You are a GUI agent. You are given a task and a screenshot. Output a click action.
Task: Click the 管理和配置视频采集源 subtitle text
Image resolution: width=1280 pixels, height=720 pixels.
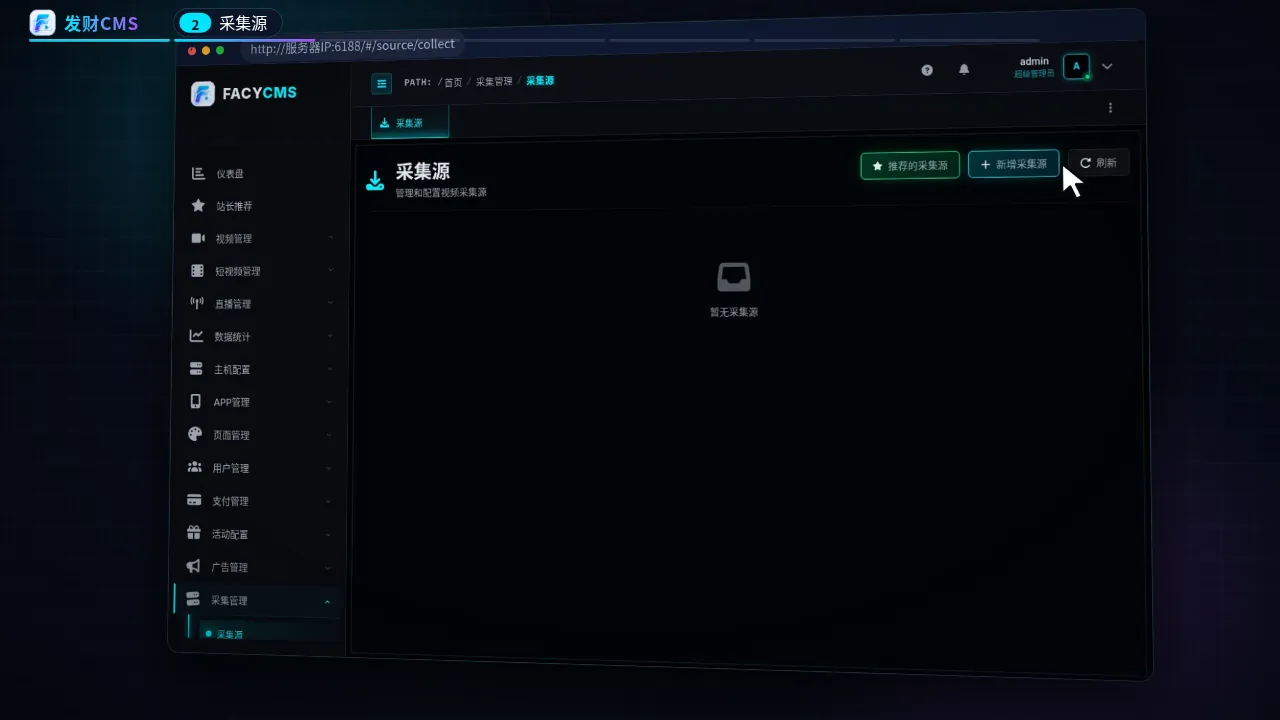click(441, 192)
